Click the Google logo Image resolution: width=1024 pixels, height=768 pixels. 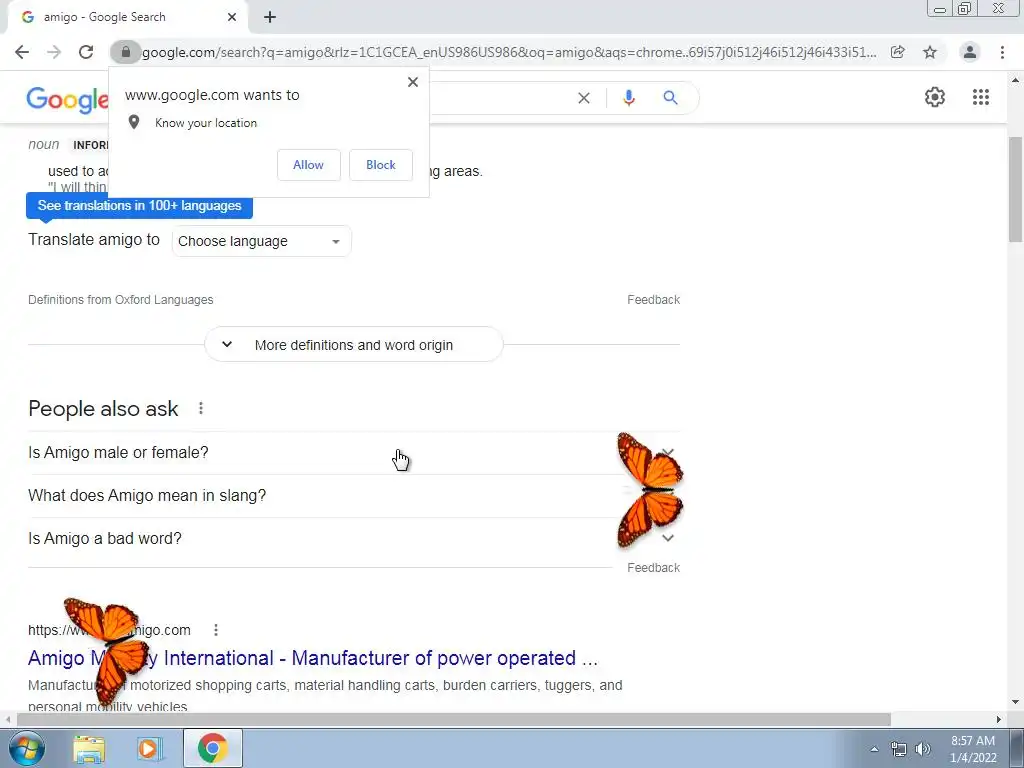click(x=67, y=100)
